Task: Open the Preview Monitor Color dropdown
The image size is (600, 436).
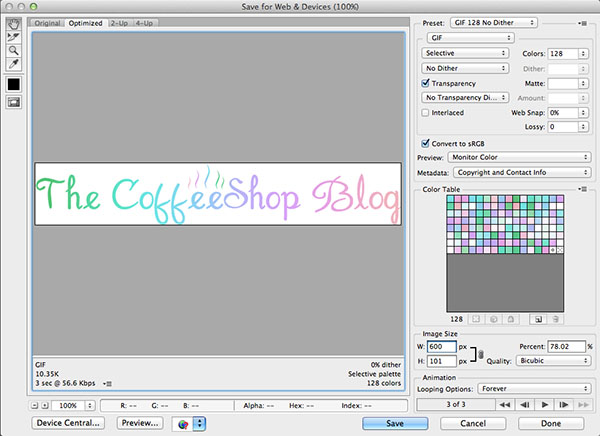Action: (519, 157)
